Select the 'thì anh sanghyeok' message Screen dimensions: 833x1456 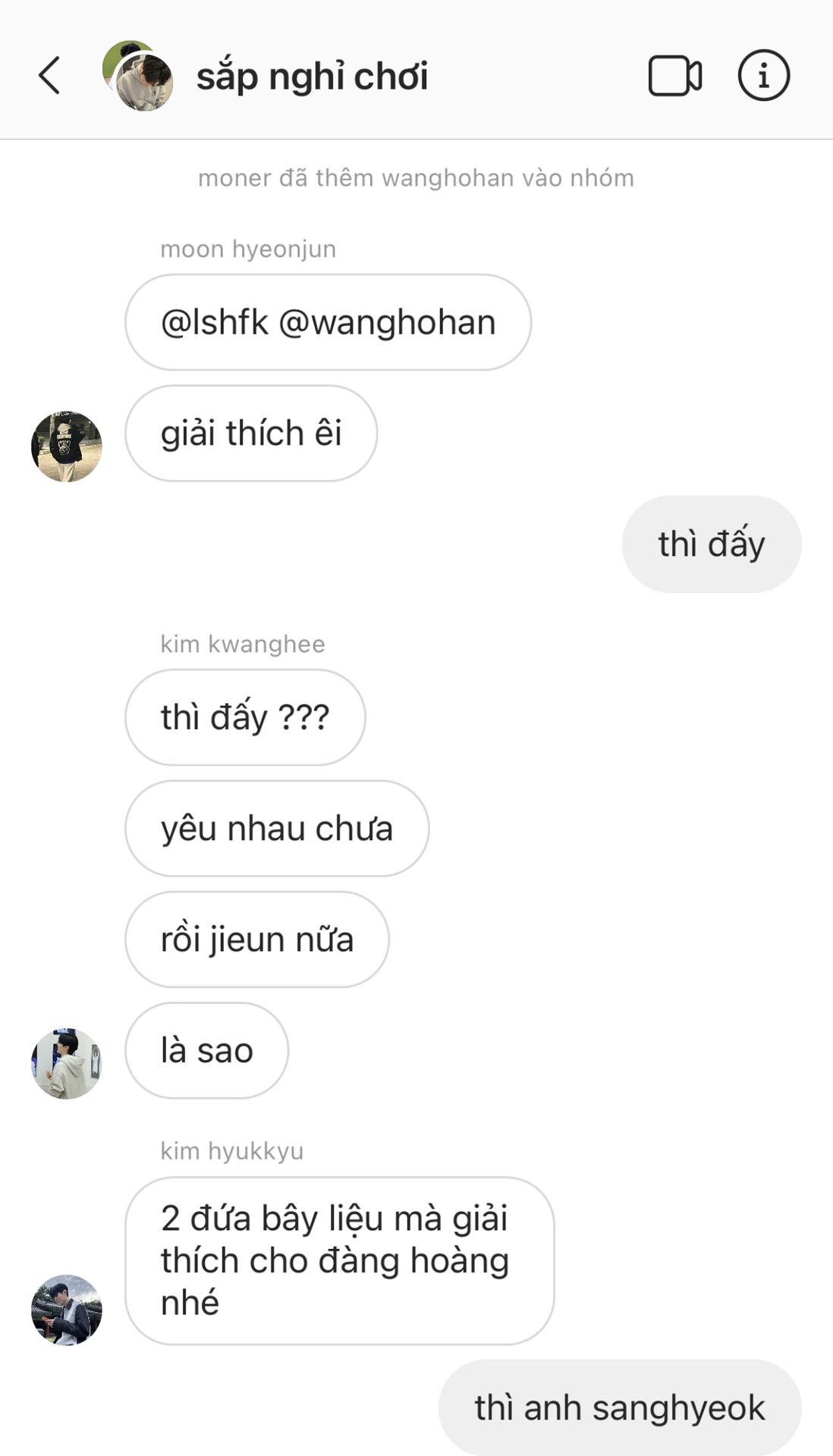[620, 1407]
